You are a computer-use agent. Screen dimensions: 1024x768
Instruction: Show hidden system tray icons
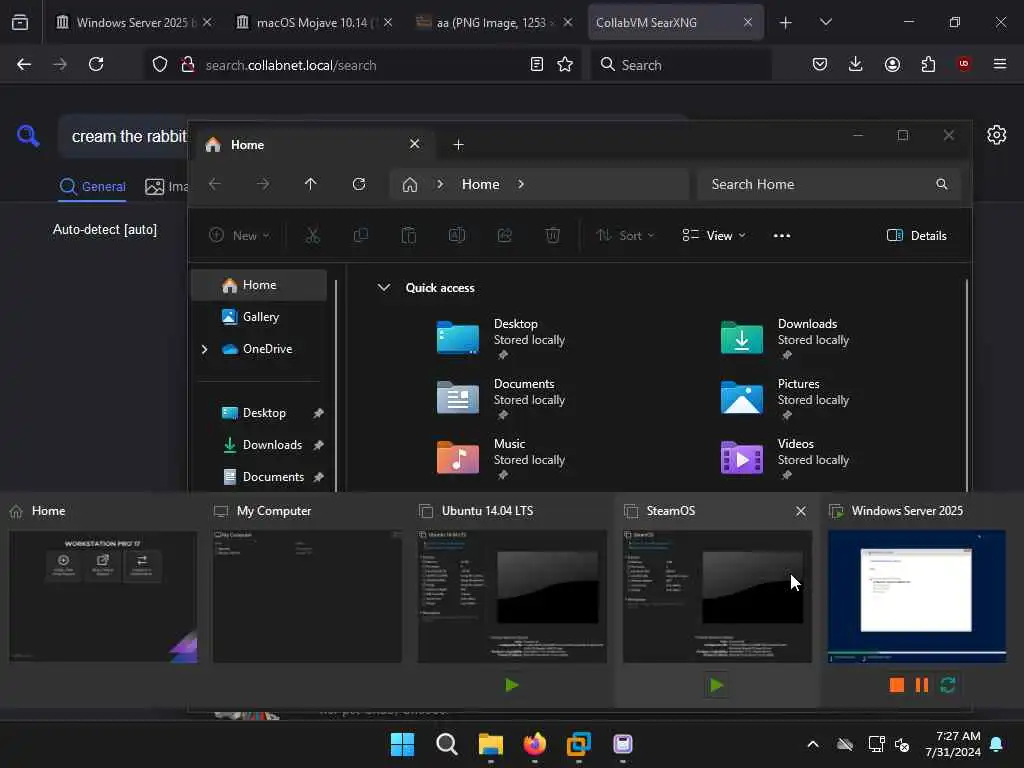813,744
